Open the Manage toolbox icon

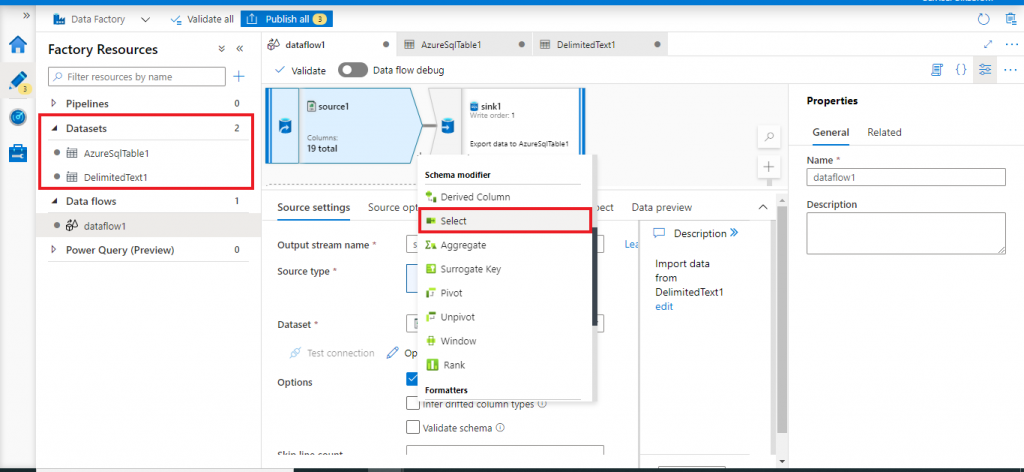pos(17,153)
